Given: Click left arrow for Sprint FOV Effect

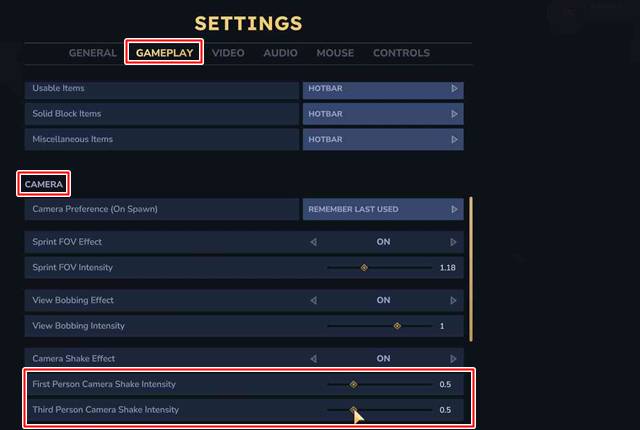Looking at the screenshot, I should click(x=313, y=242).
